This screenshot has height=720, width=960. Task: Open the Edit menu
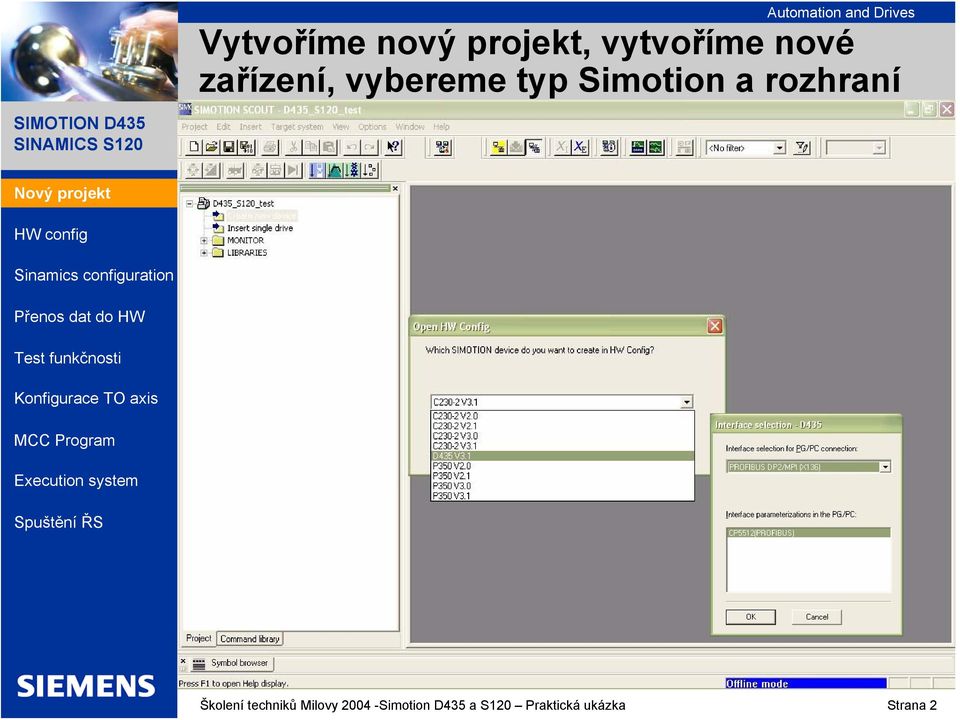click(x=223, y=127)
